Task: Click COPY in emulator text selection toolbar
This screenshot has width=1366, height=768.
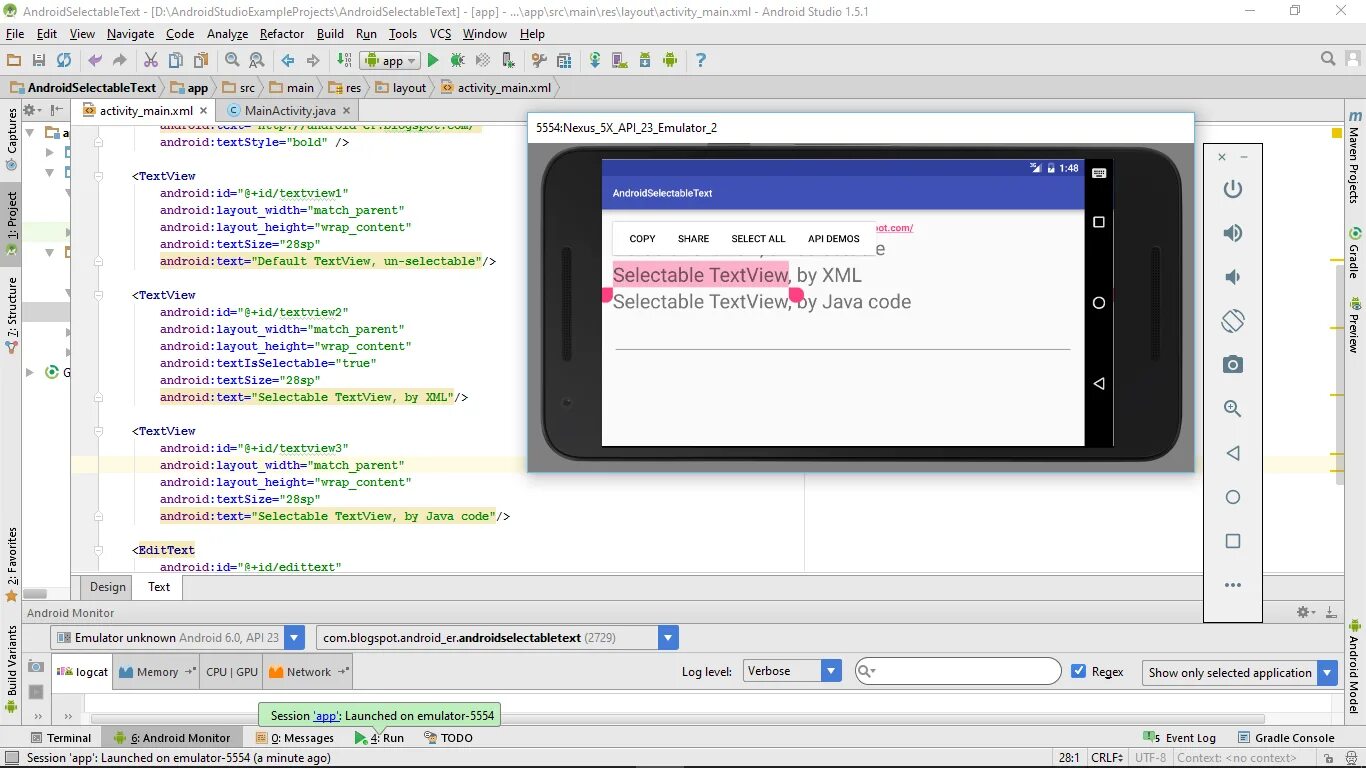Action: [x=643, y=239]
